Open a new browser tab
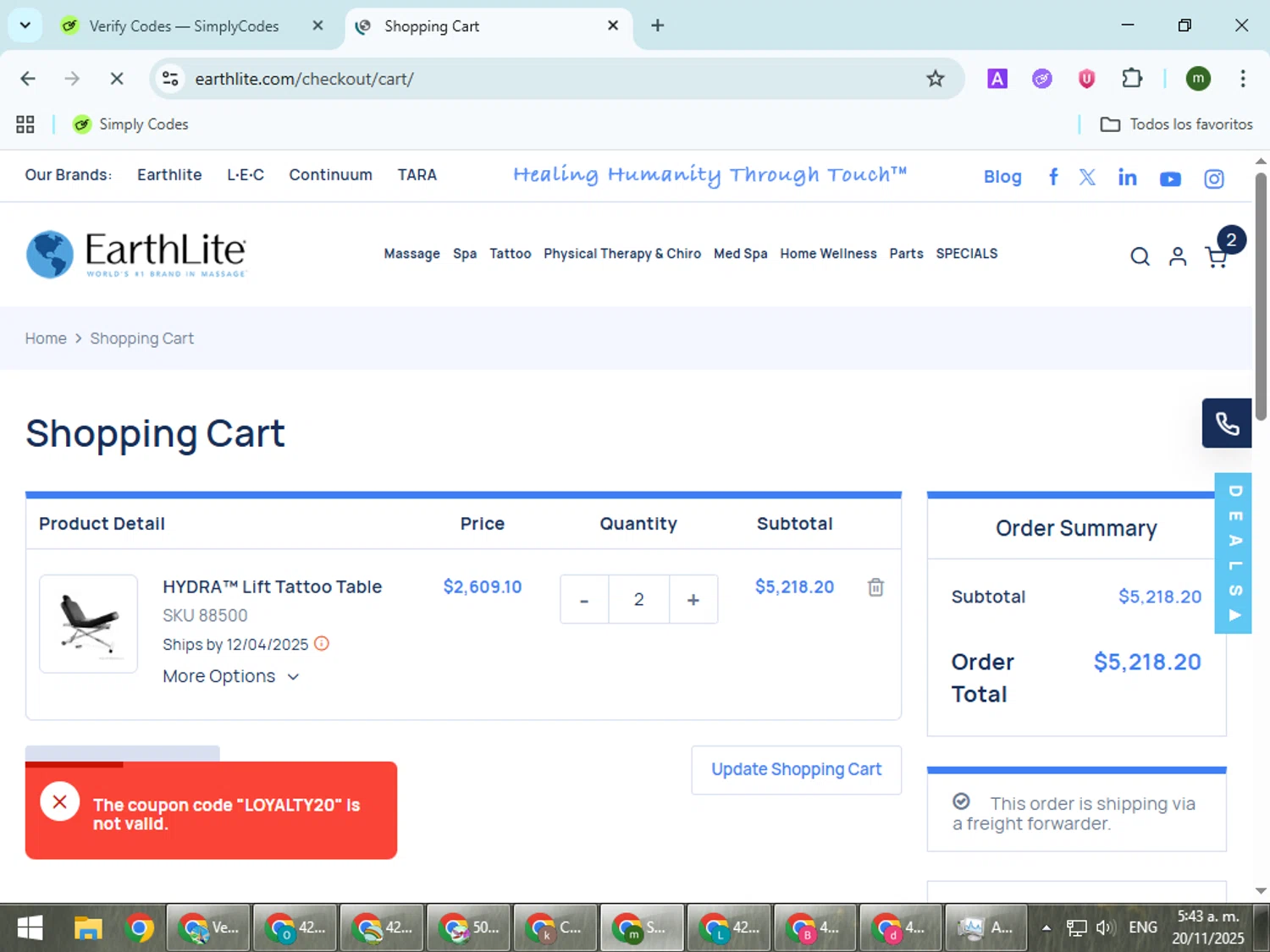 click(657, 25)
